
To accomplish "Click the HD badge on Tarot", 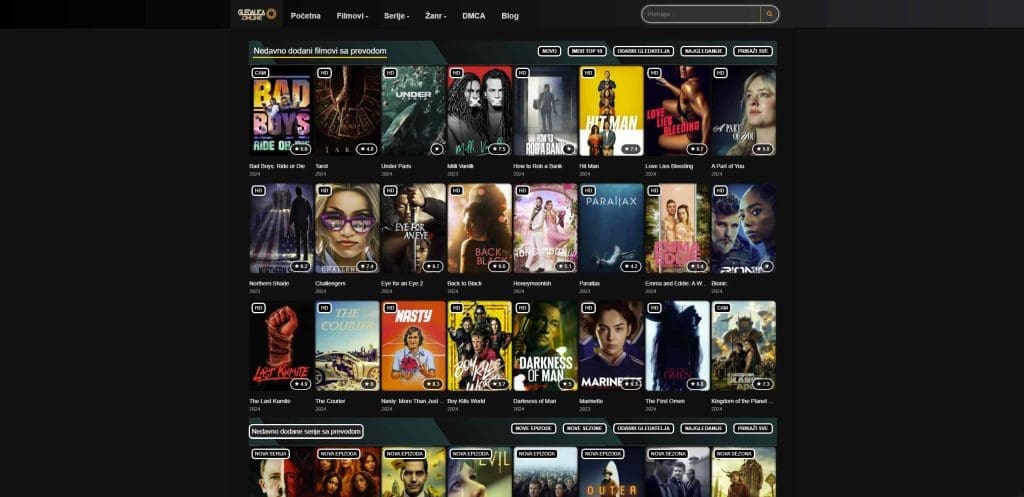I will pos(325,73).
